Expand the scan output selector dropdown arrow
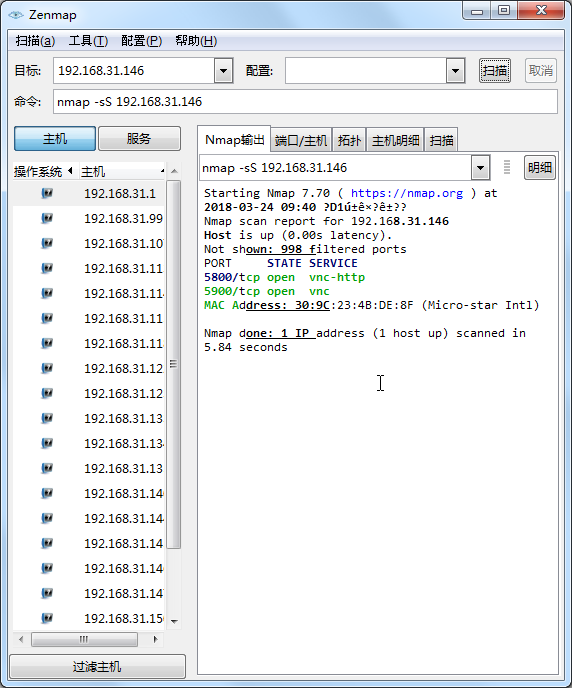The image size is (572, 688). point(481,168)
